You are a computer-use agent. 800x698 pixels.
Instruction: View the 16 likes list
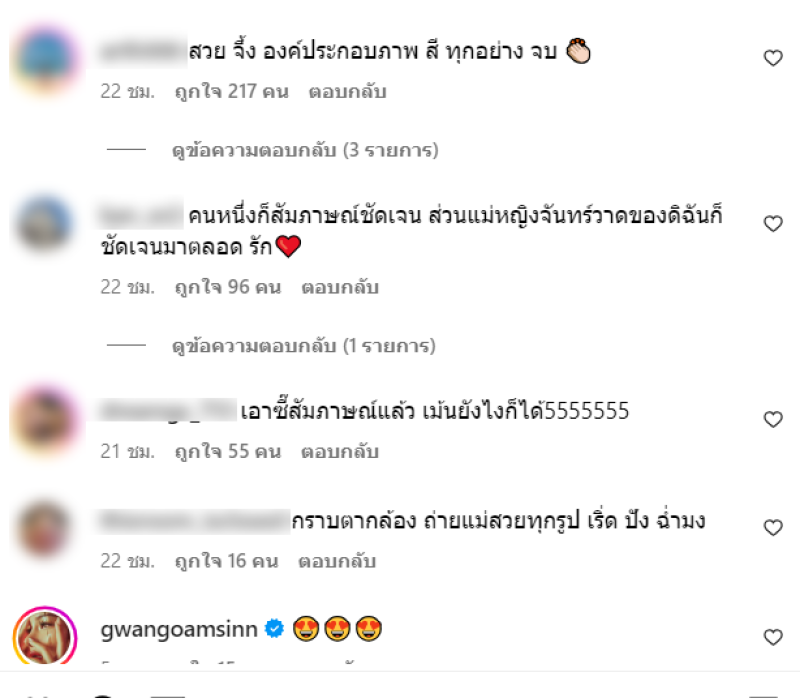click(x=226, y=561)
